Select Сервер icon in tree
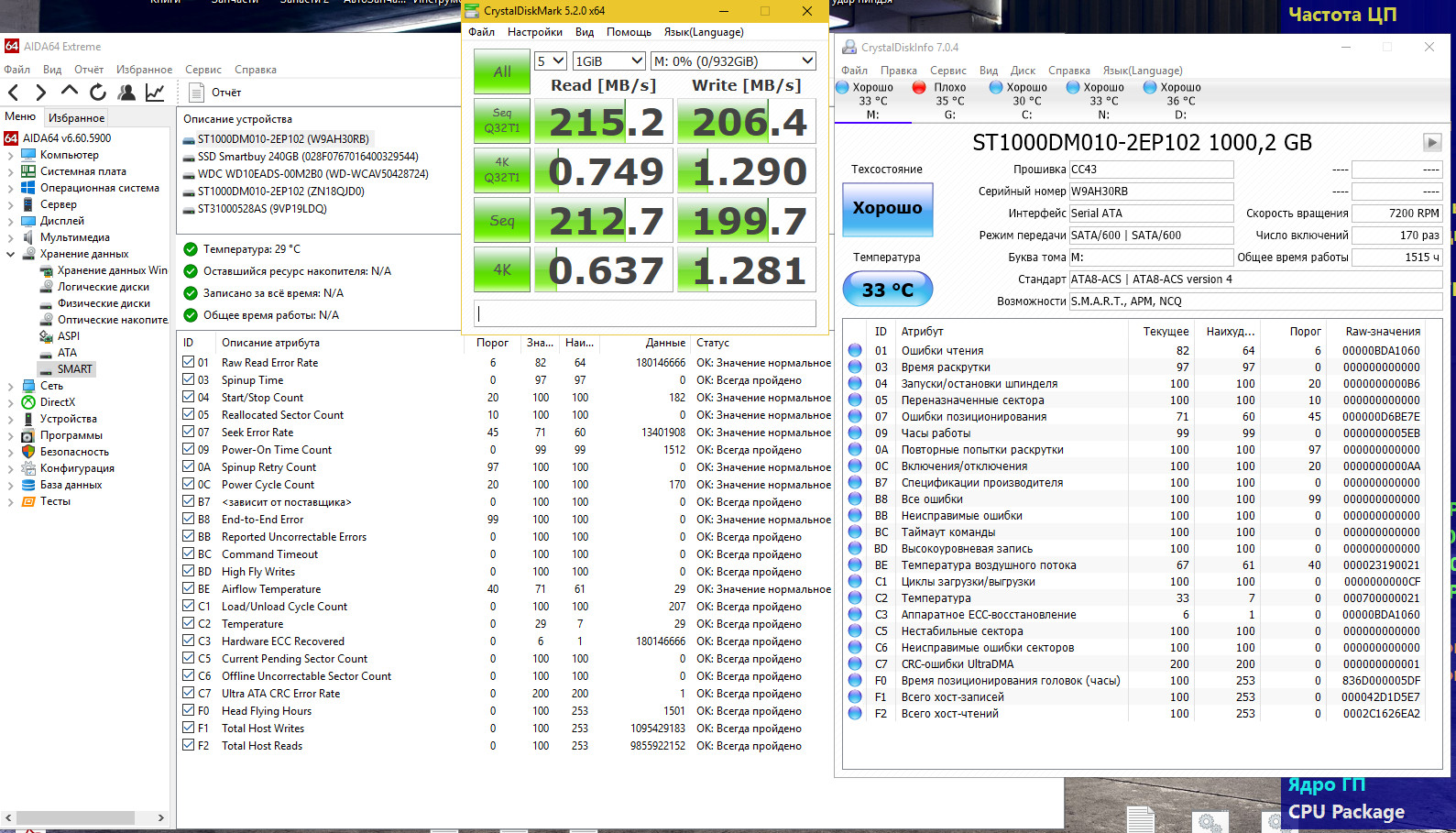 click(28, 204)
